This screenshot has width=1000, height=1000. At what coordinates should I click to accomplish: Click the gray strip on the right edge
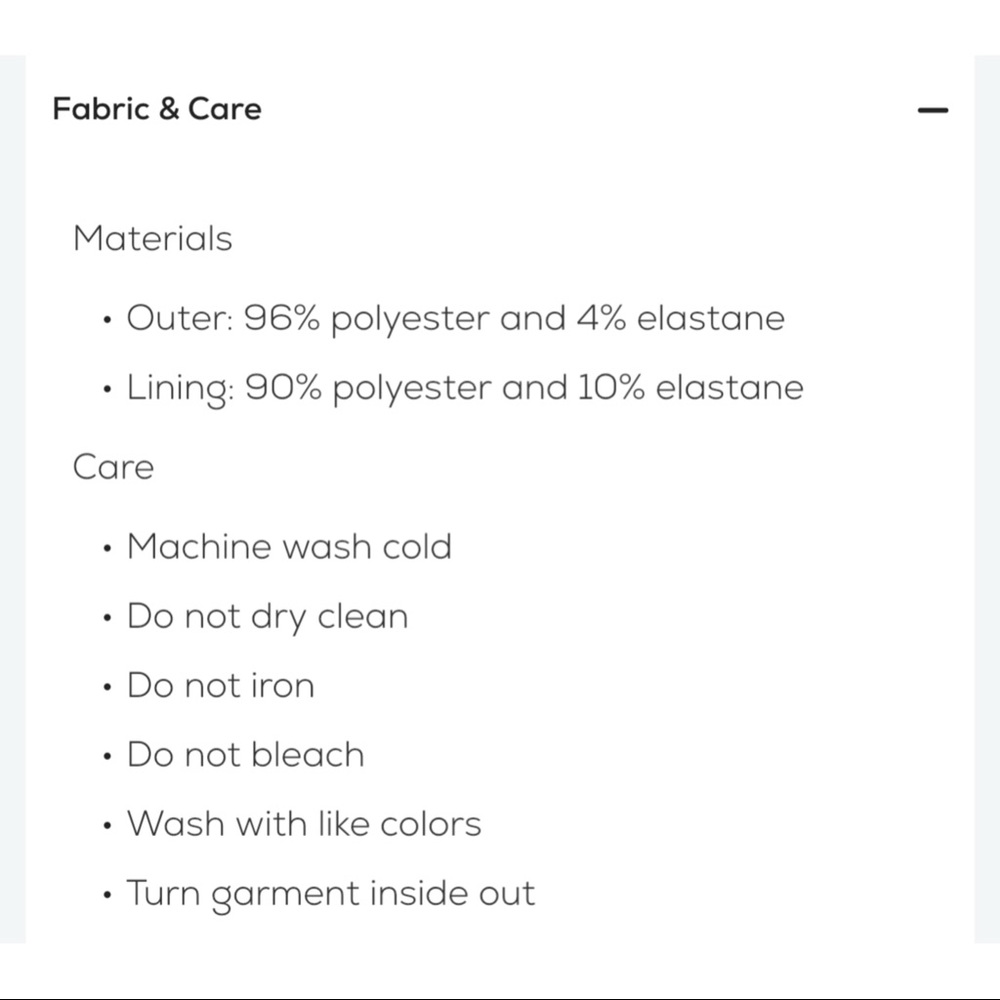[x=987, y=500]
